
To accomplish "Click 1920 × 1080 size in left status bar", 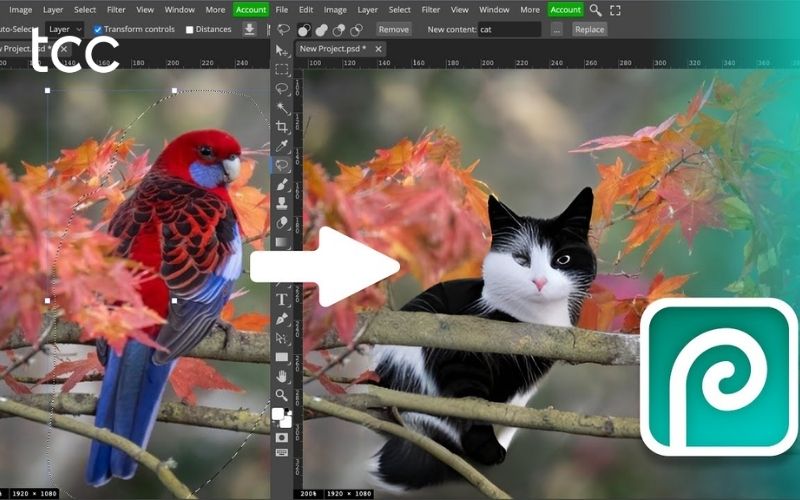I will [x=34, y=494].
